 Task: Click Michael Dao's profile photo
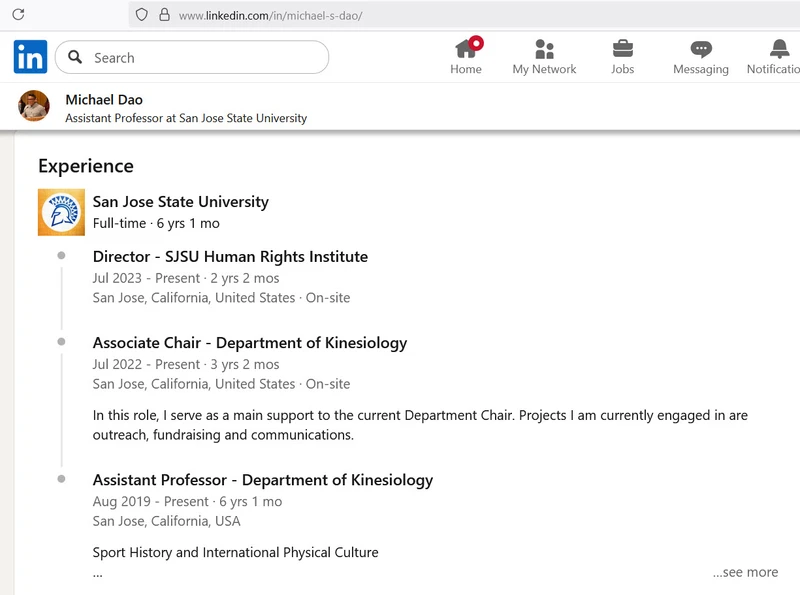click(34, 106)
